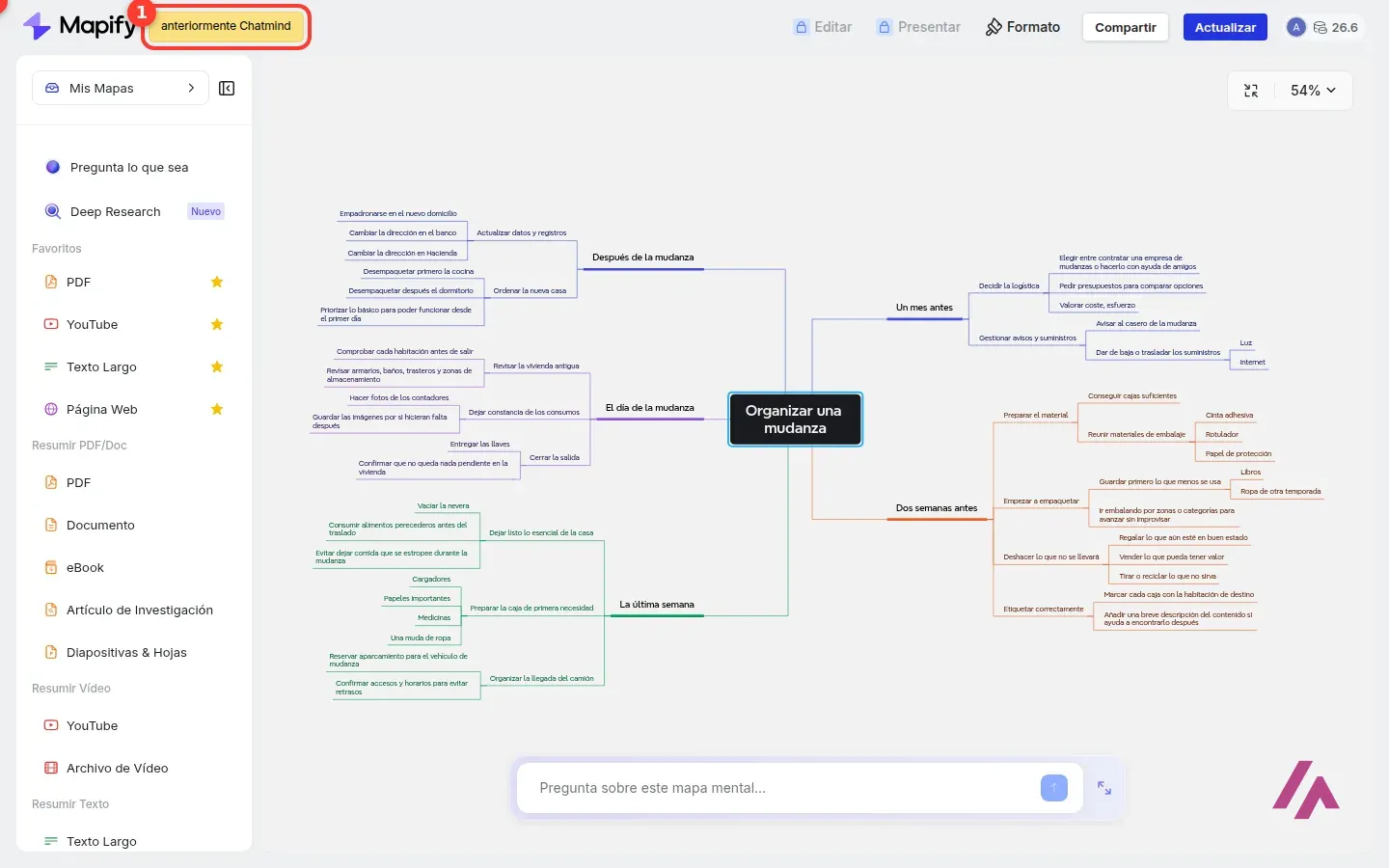Open the user avatar A icon
Screen dimensions: 1389x868
(1296, 27)
